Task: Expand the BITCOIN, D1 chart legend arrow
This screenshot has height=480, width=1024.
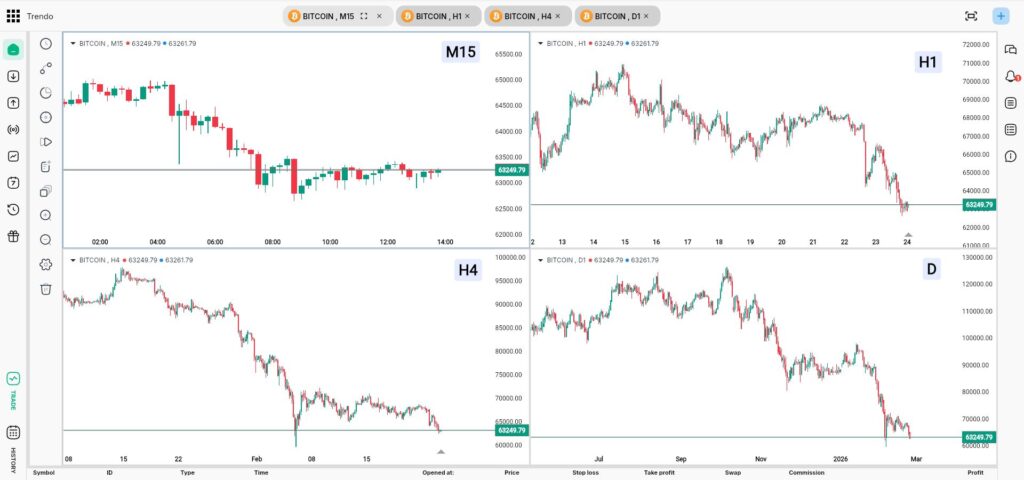Action: (540, 260)
